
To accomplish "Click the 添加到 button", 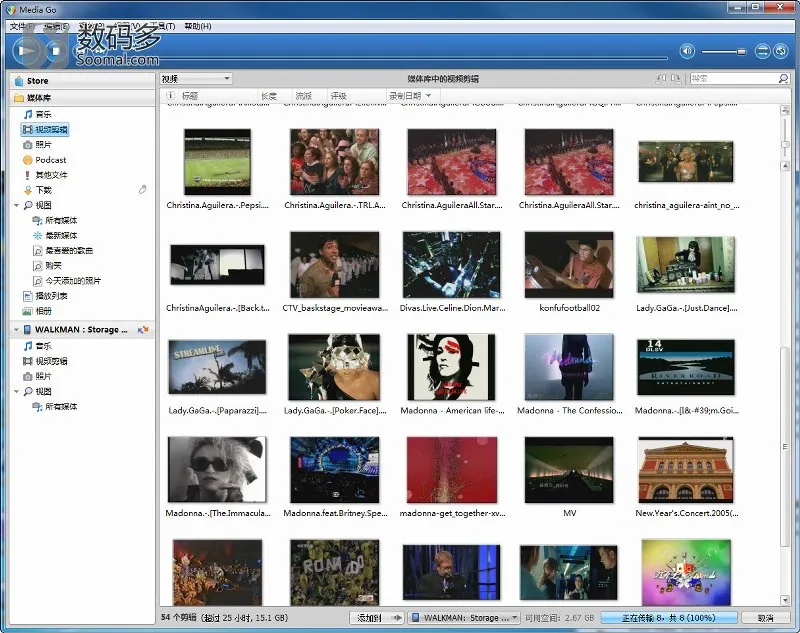I will click(x=377, y=618).
